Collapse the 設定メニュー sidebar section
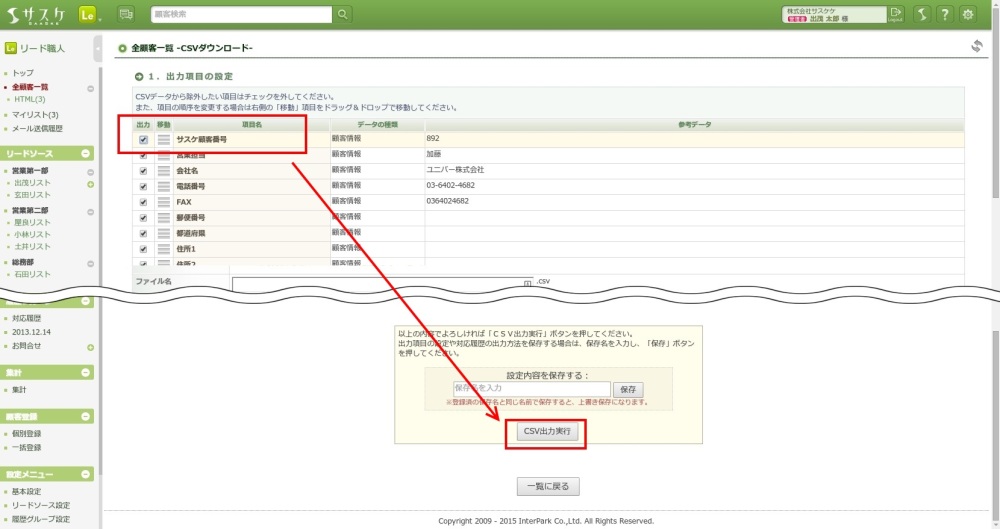1000x529 pixels. [86, 474]
